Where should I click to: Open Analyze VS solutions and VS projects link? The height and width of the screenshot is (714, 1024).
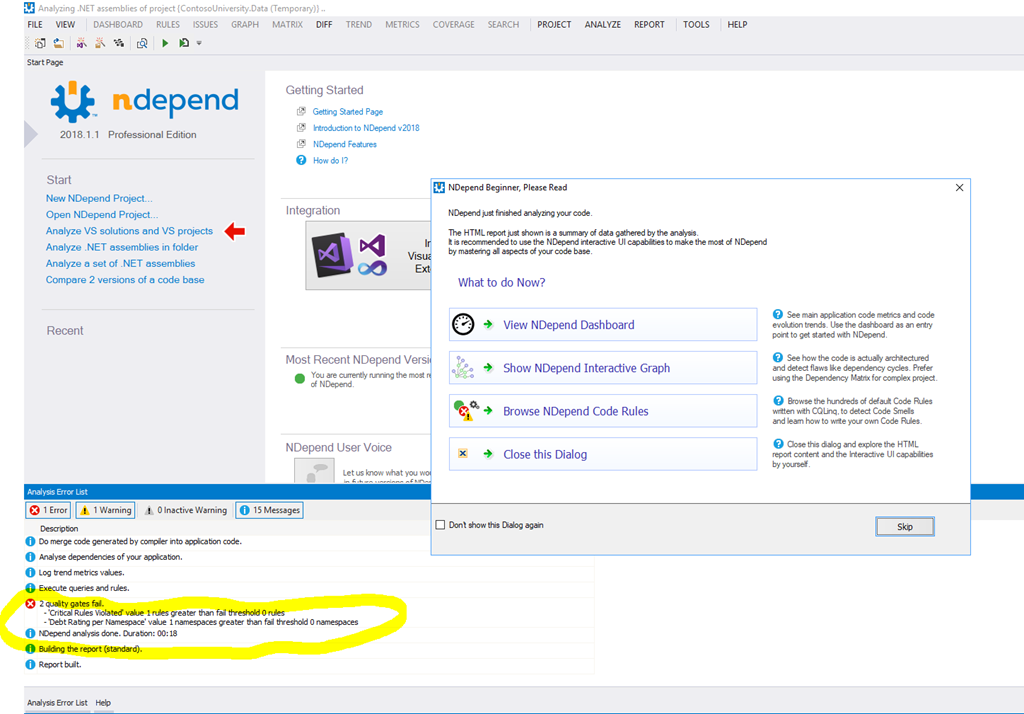point(129,231)
